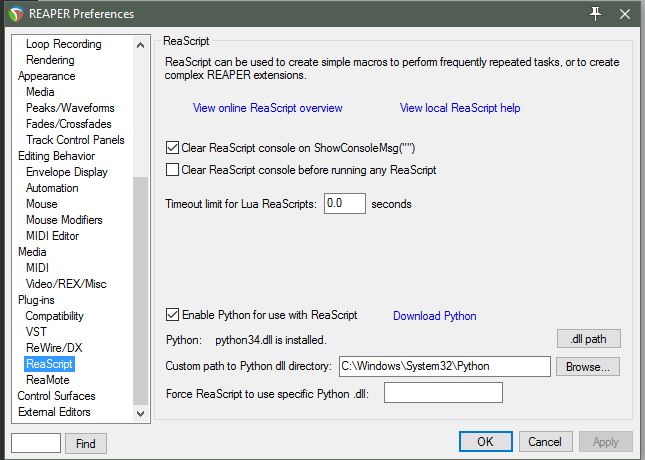
Task: Click Browse for Python dll directory
Action: pos(588,366)
